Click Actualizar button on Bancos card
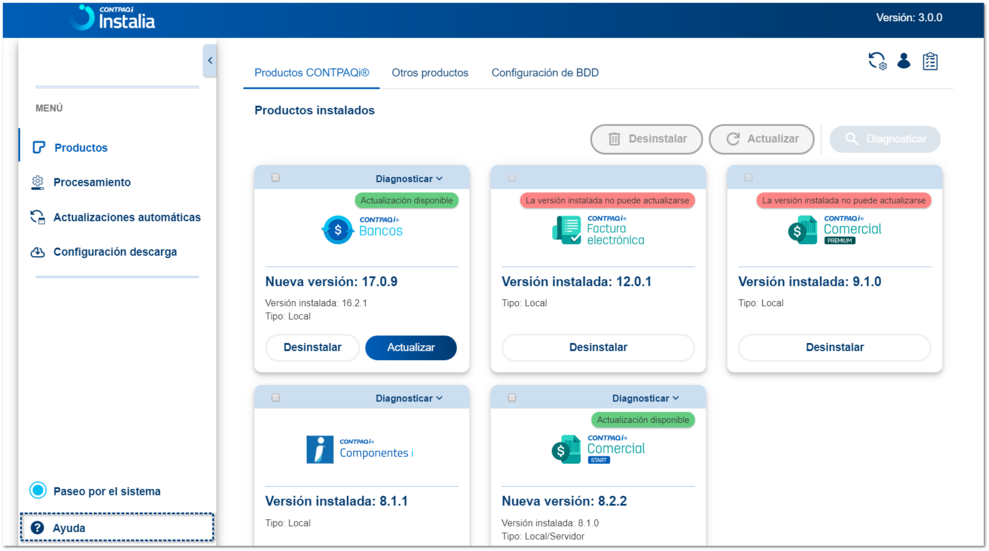 tap(411, 348)
